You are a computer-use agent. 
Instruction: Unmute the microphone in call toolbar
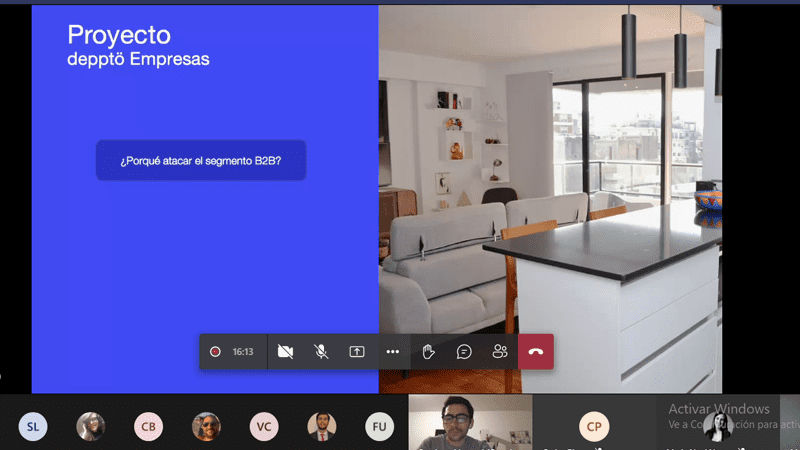pos(321,352)
